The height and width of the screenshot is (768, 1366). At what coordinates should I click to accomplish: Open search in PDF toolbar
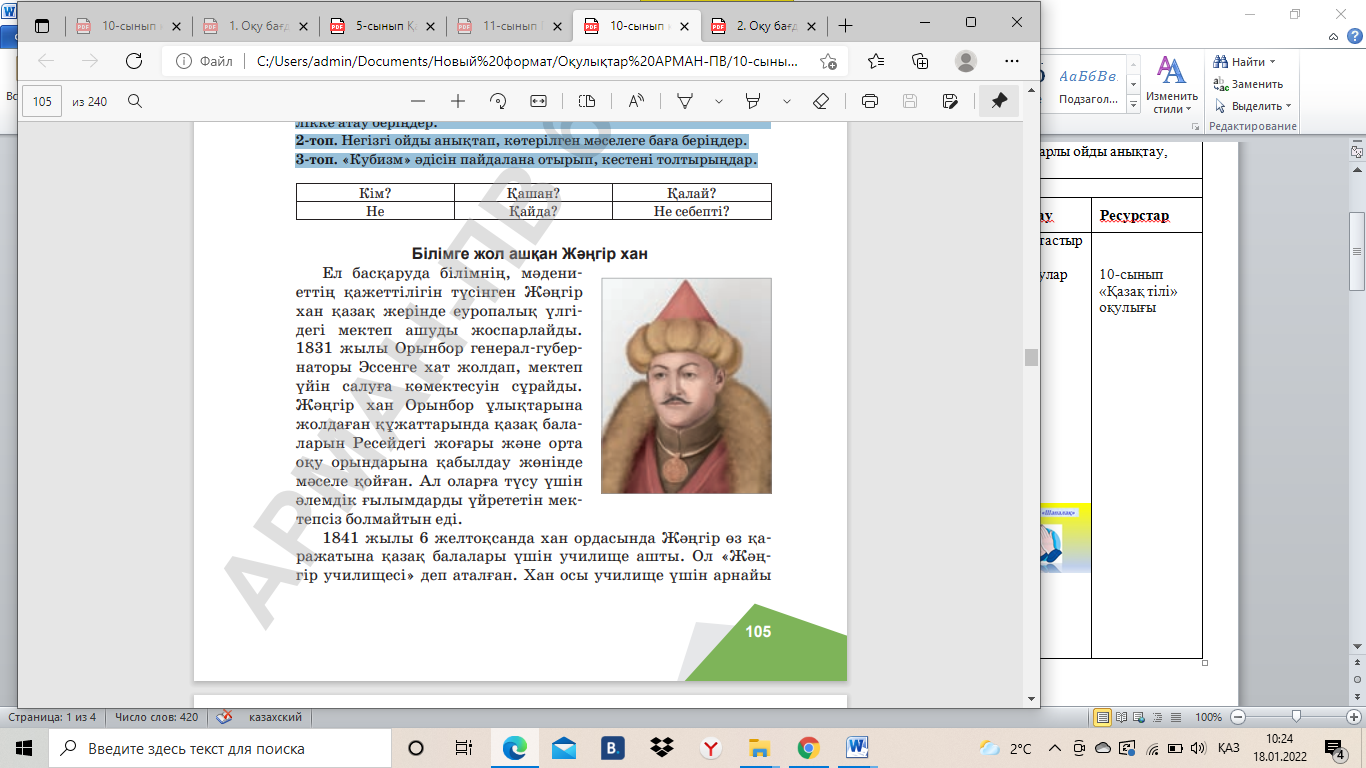pyautogui.click(x=135, y=101)
